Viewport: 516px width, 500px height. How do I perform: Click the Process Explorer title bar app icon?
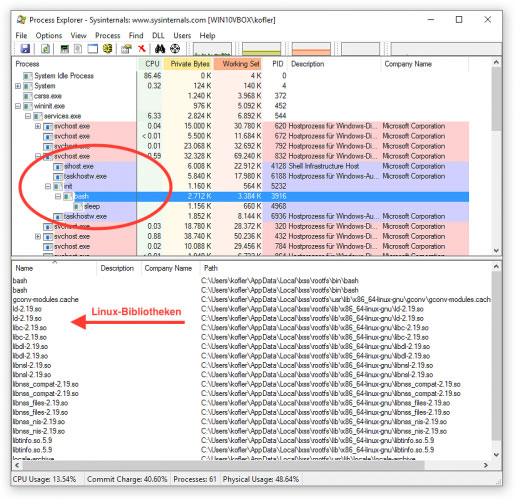pos(21,20)
